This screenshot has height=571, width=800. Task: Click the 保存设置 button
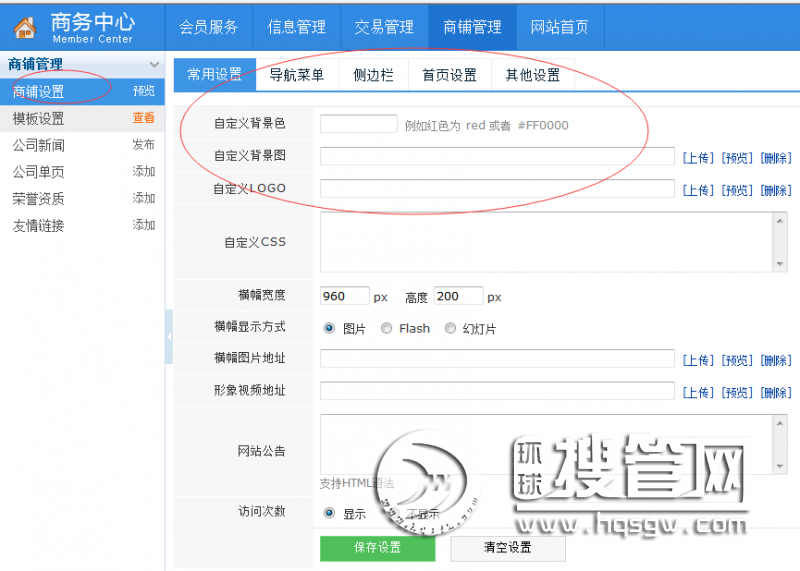click(377, 548)
